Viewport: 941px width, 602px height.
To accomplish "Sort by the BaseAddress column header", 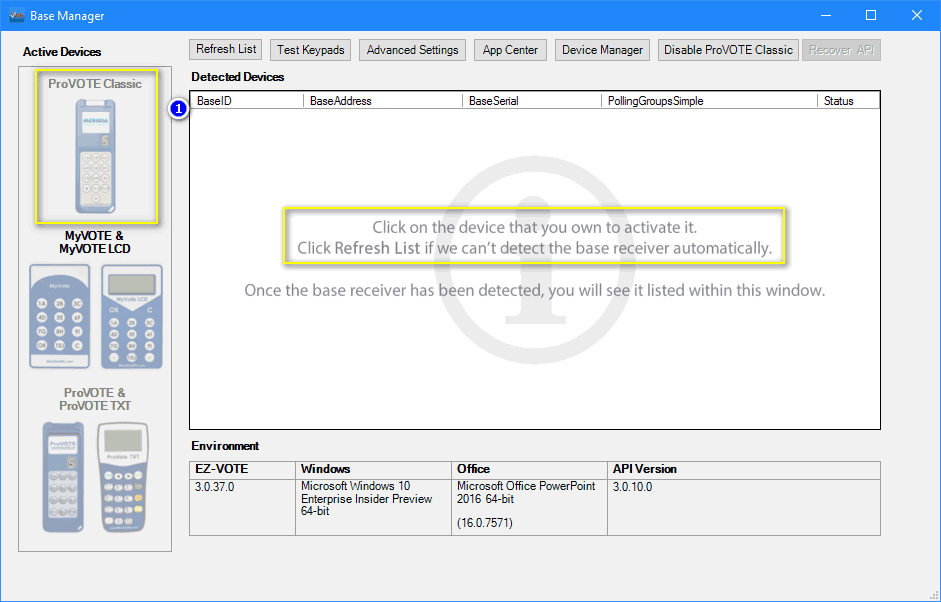I will [x=383, y=101].
